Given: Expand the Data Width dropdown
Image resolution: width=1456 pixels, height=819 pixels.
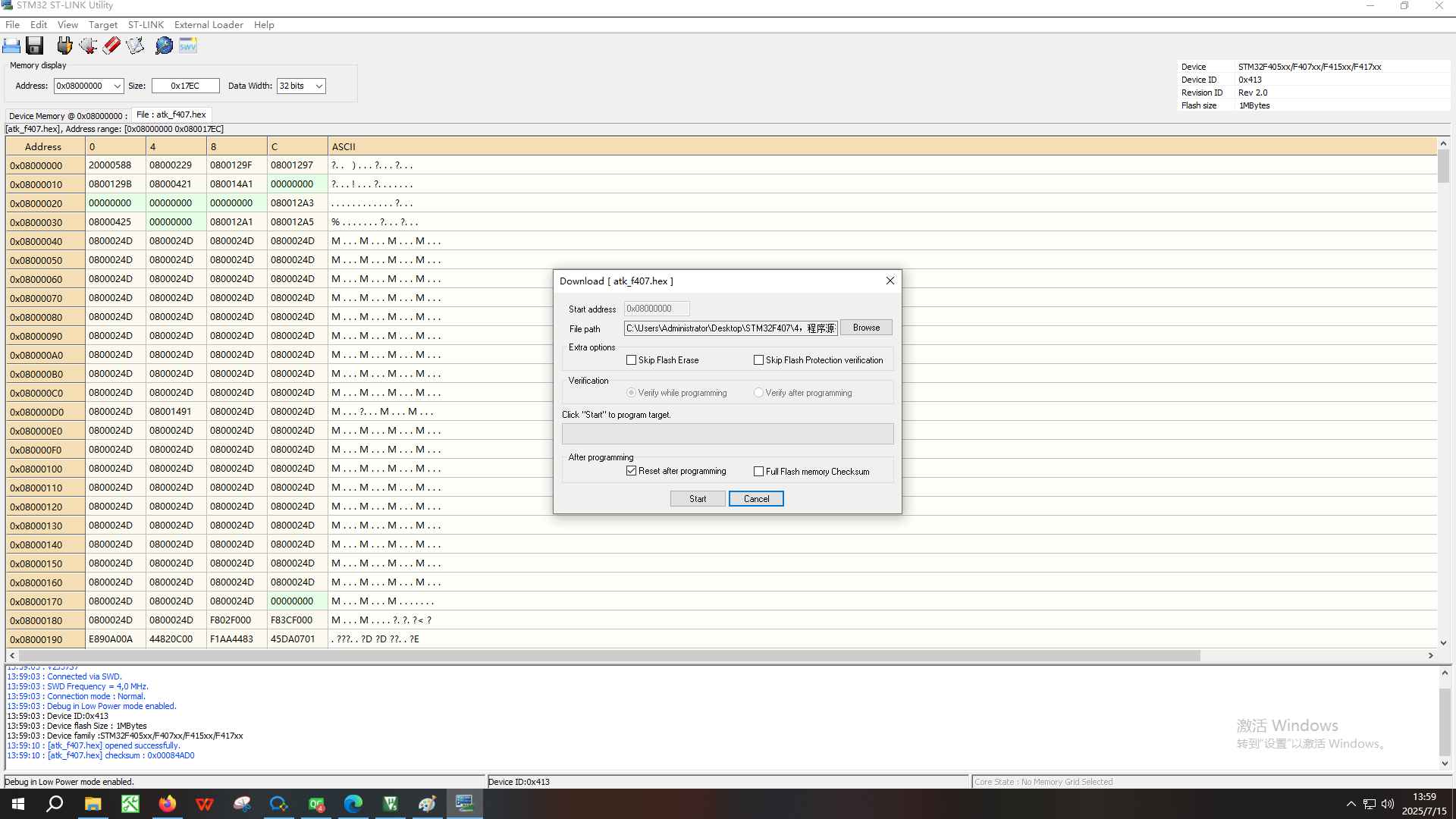Looking at the screenshot, I should [x=319, y=86].
